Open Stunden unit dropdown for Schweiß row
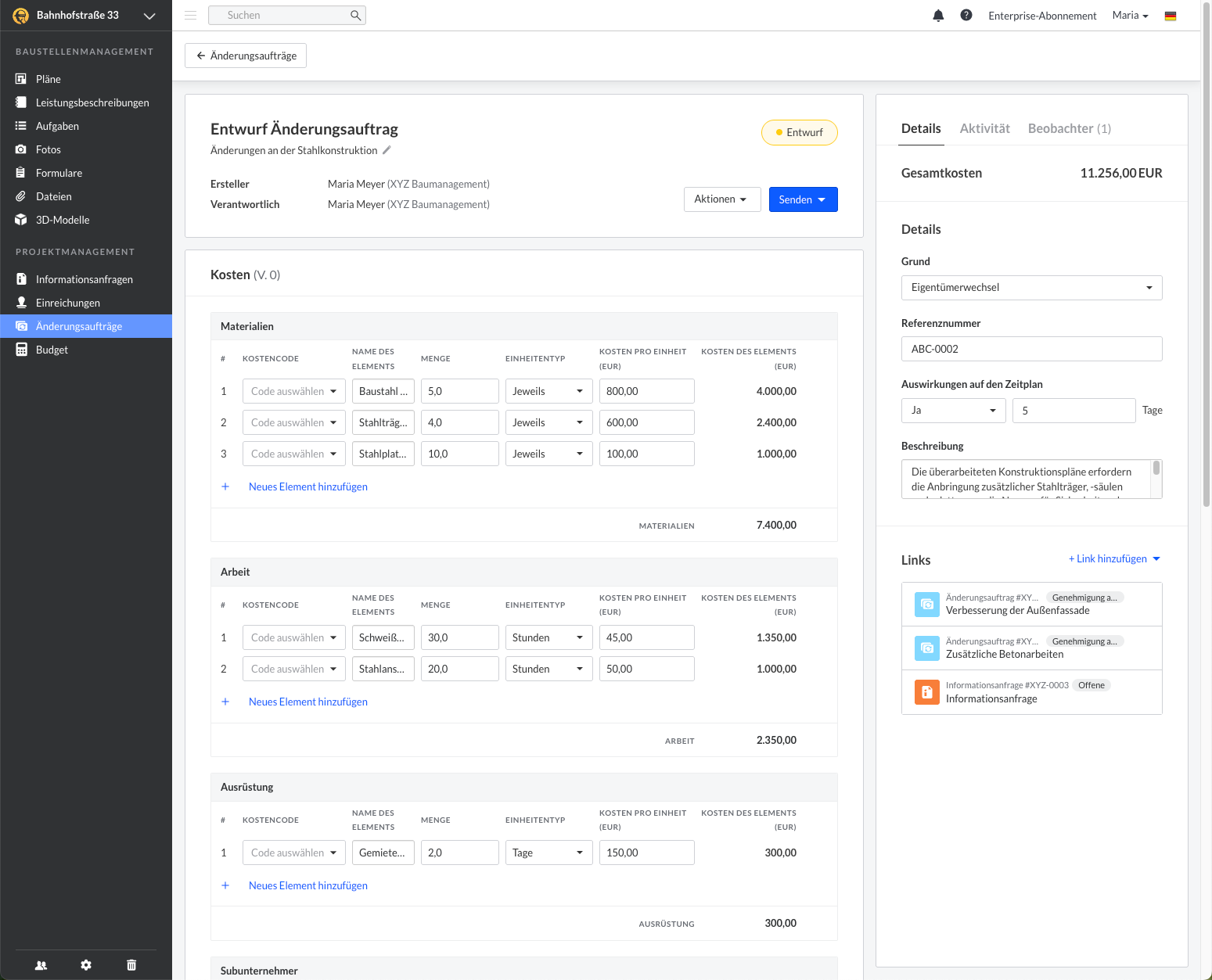The width and height of the screenshot is (1212, 980). click(548, 637)
